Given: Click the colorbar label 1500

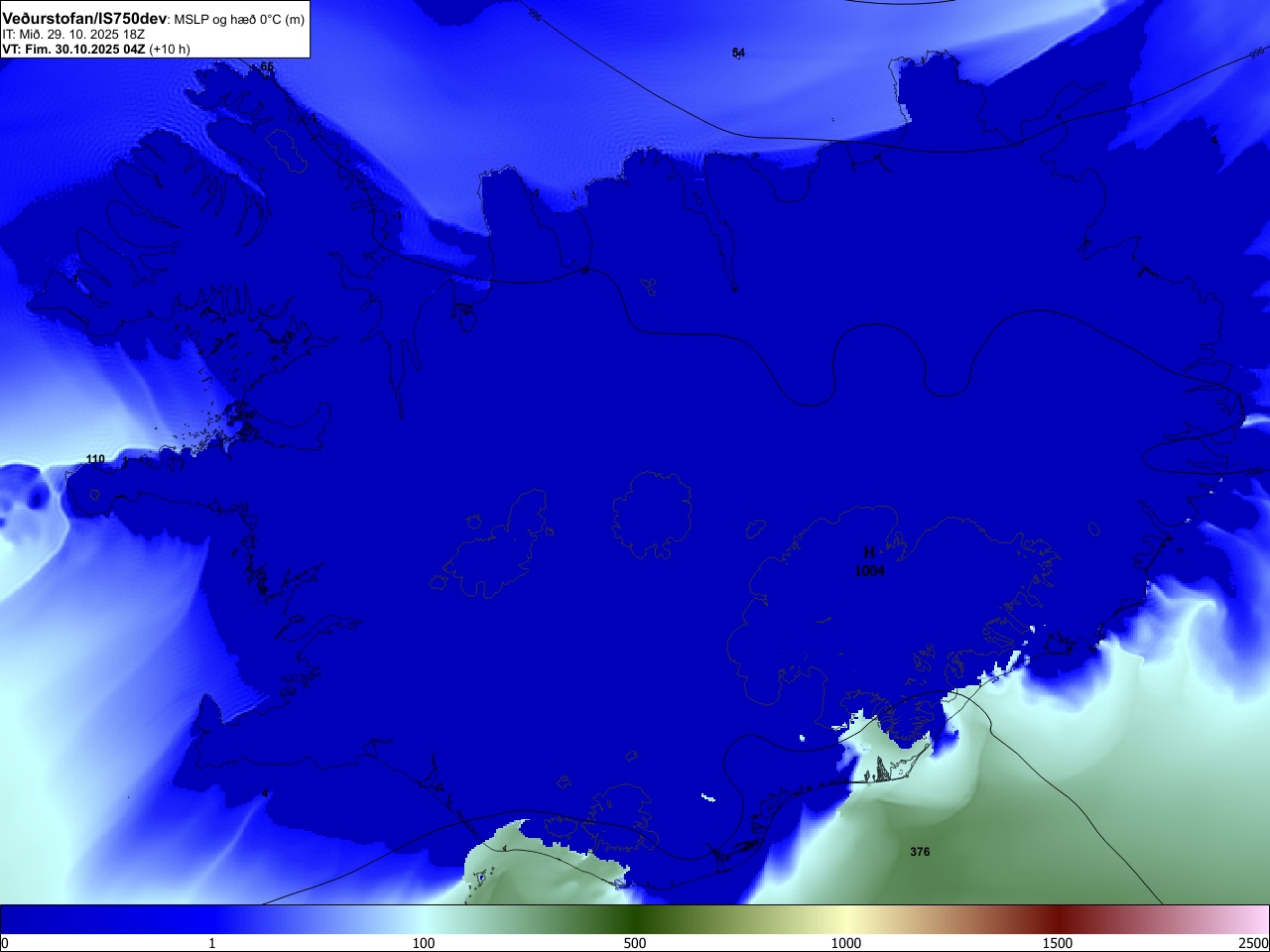Looking at the screenshot, I should tap(1058, 943).
